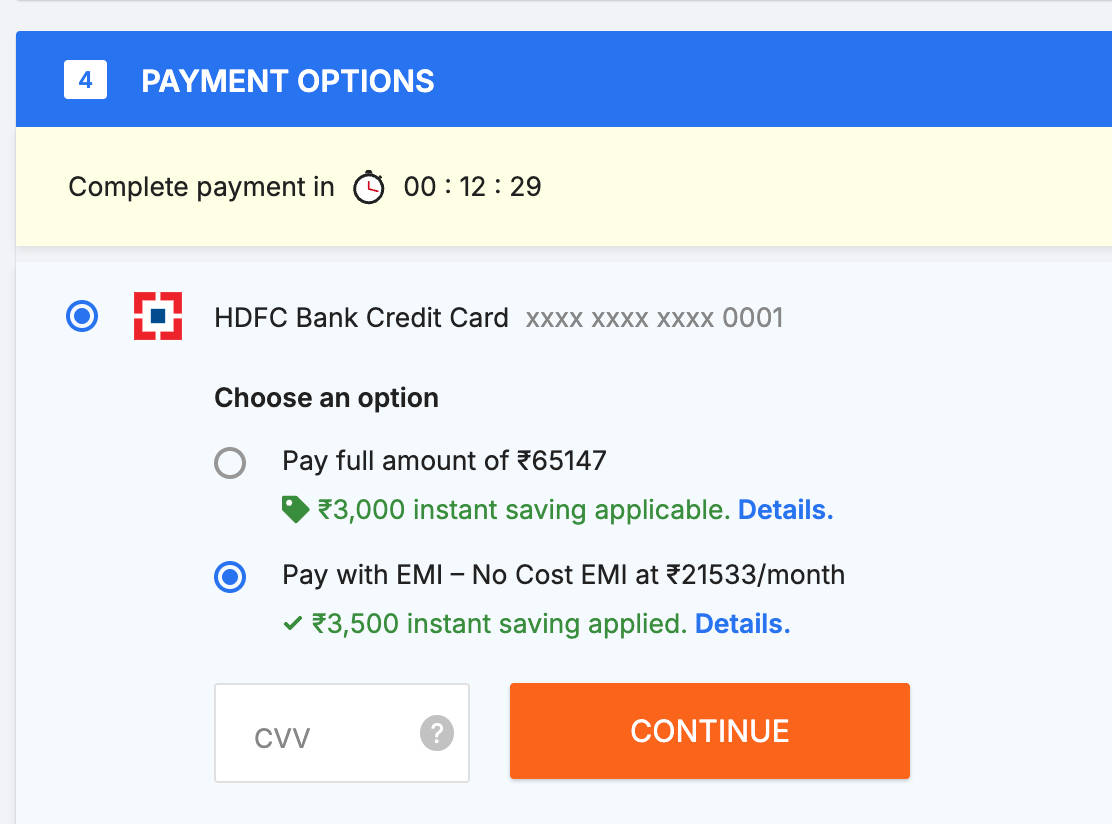The image size is (1112, 824).
Task: Select the HDFC Bank Credit Card radio button
Action: 81,317
